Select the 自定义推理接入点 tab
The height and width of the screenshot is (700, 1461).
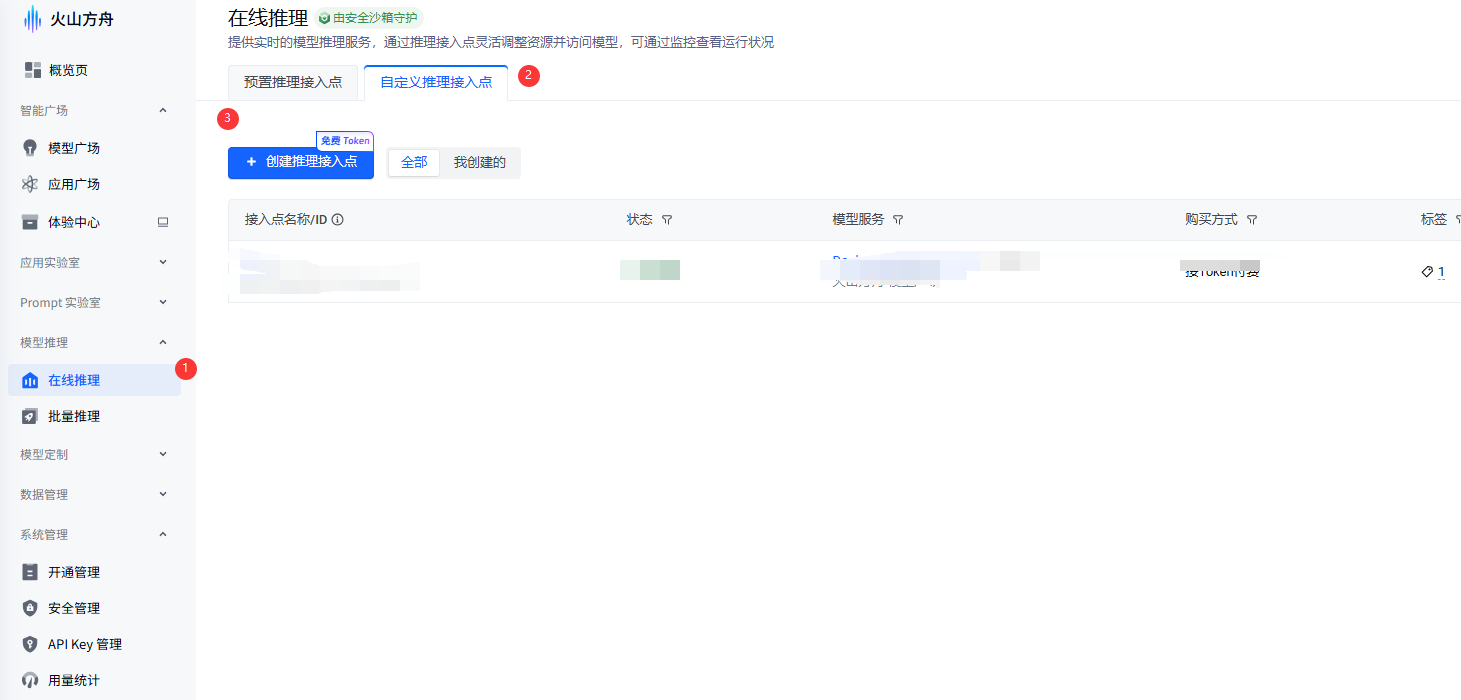pyautogui.click(x=436, y=82)
